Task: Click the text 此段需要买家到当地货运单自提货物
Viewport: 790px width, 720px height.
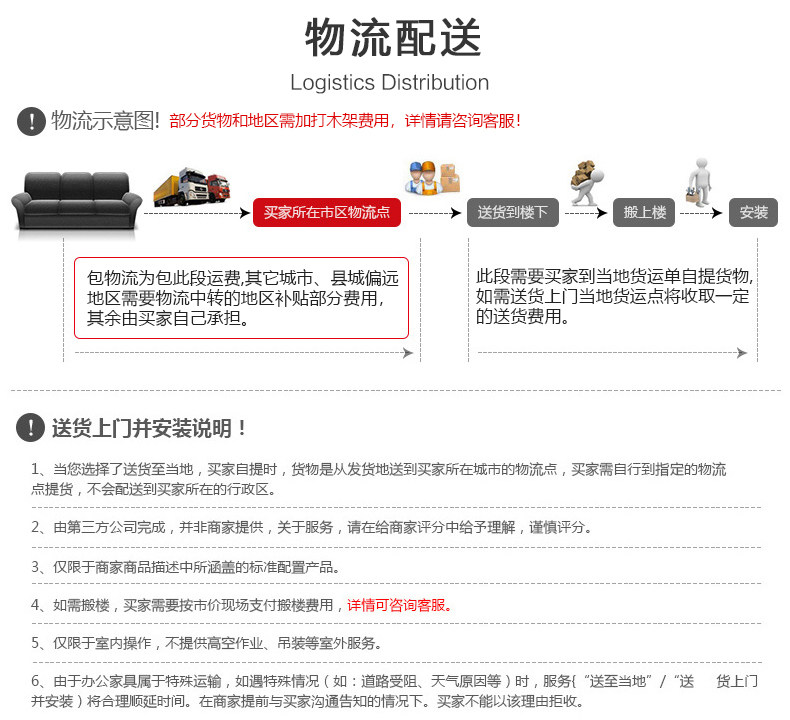Action: (x=615, y=296)
